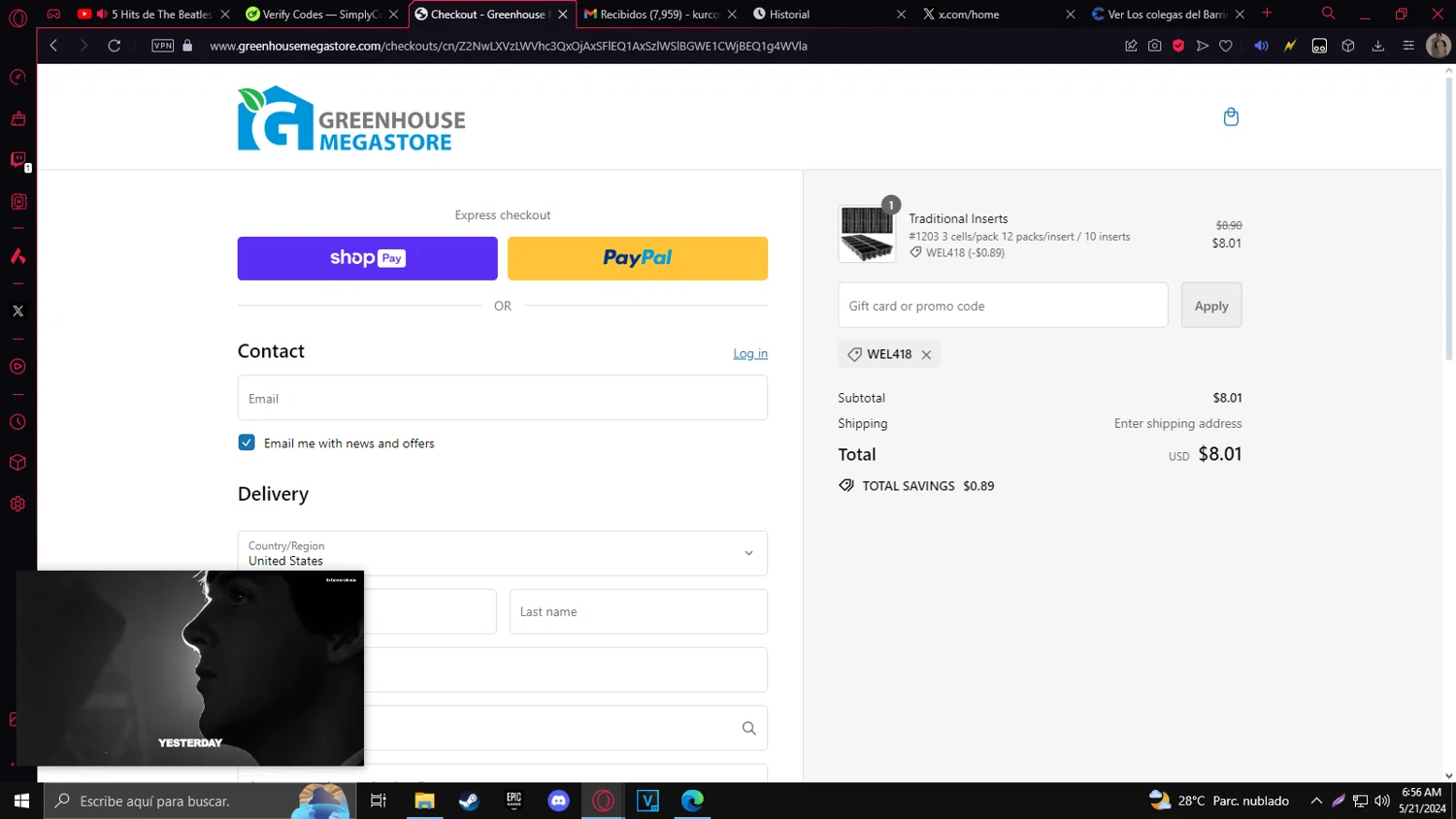Add page to bookmarks with heart icon
The height and width of the screenshot is (819, 1456).
click(1226, 46)
